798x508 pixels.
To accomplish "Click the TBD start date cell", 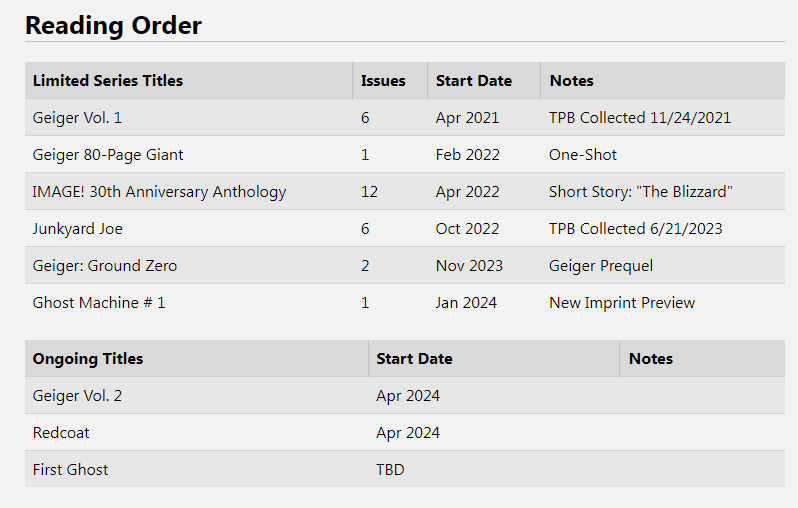I will click(x=390, y=470).
